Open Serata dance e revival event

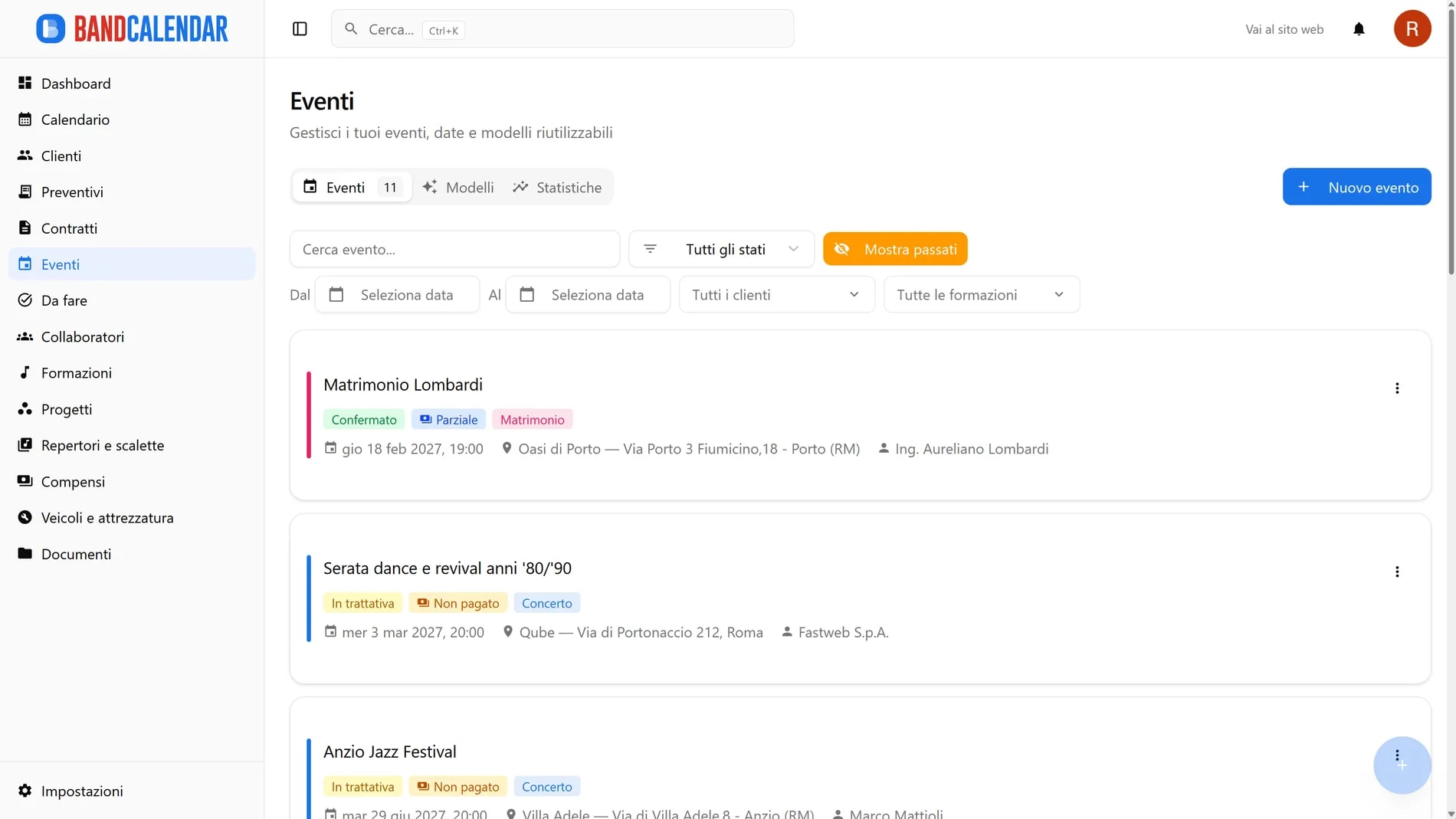[x=448, y=568]
